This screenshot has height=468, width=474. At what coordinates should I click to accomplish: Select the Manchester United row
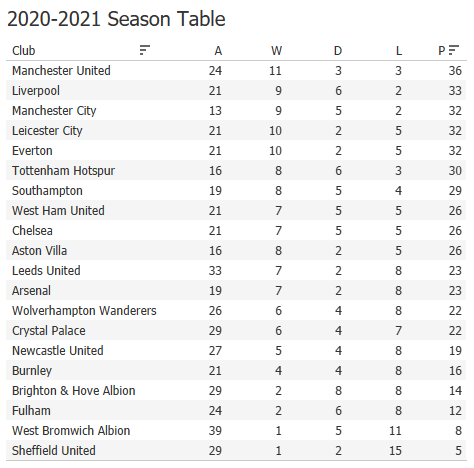(x=236, y=71)
